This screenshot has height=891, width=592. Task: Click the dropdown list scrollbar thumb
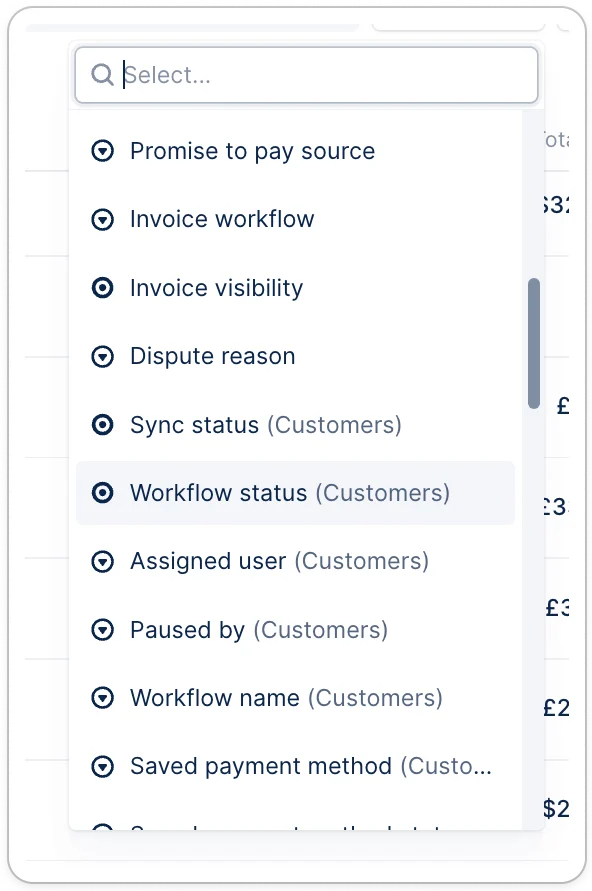pos(533,343)
